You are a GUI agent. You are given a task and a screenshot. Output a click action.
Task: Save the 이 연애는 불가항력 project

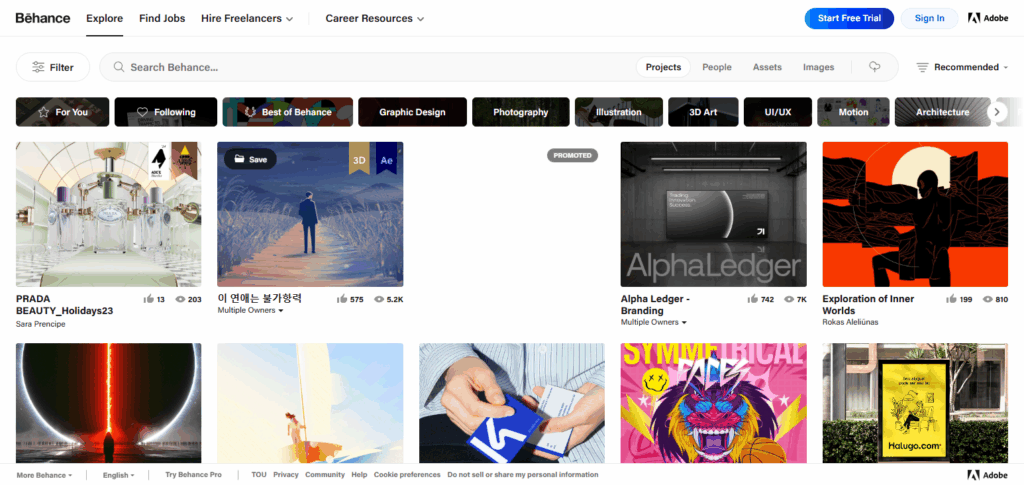coord(250,159)
